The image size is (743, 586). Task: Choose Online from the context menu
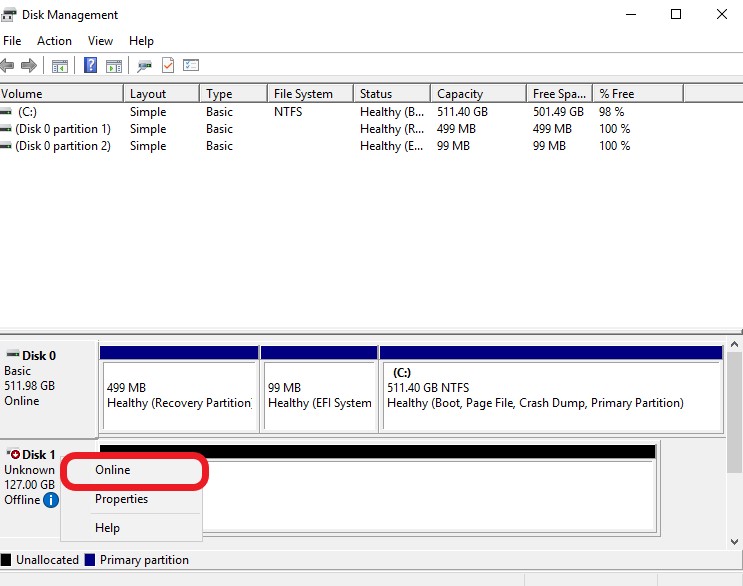pos(113,469)
